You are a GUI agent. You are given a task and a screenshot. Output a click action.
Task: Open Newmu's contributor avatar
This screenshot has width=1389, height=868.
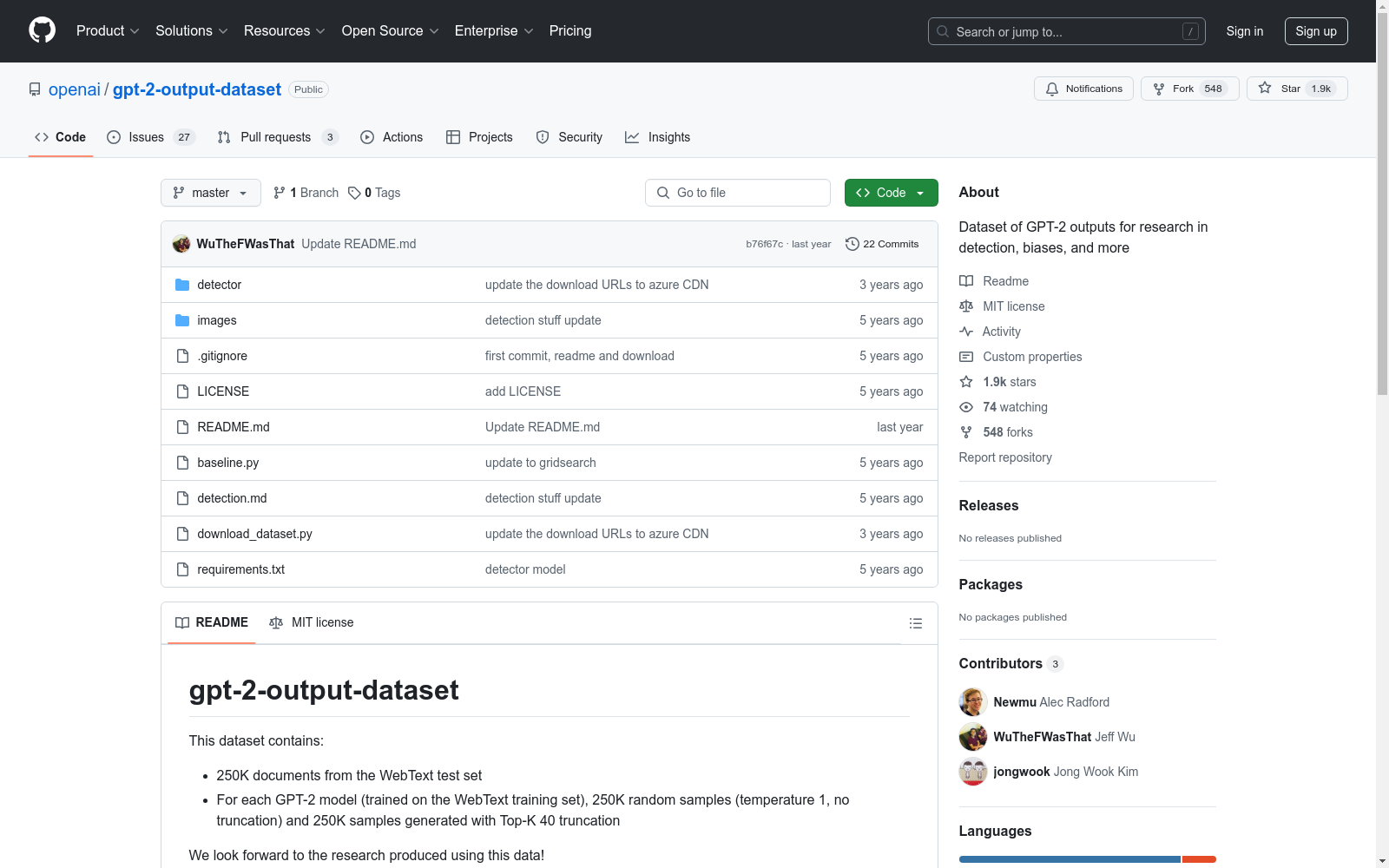click(x=973, y=702)
